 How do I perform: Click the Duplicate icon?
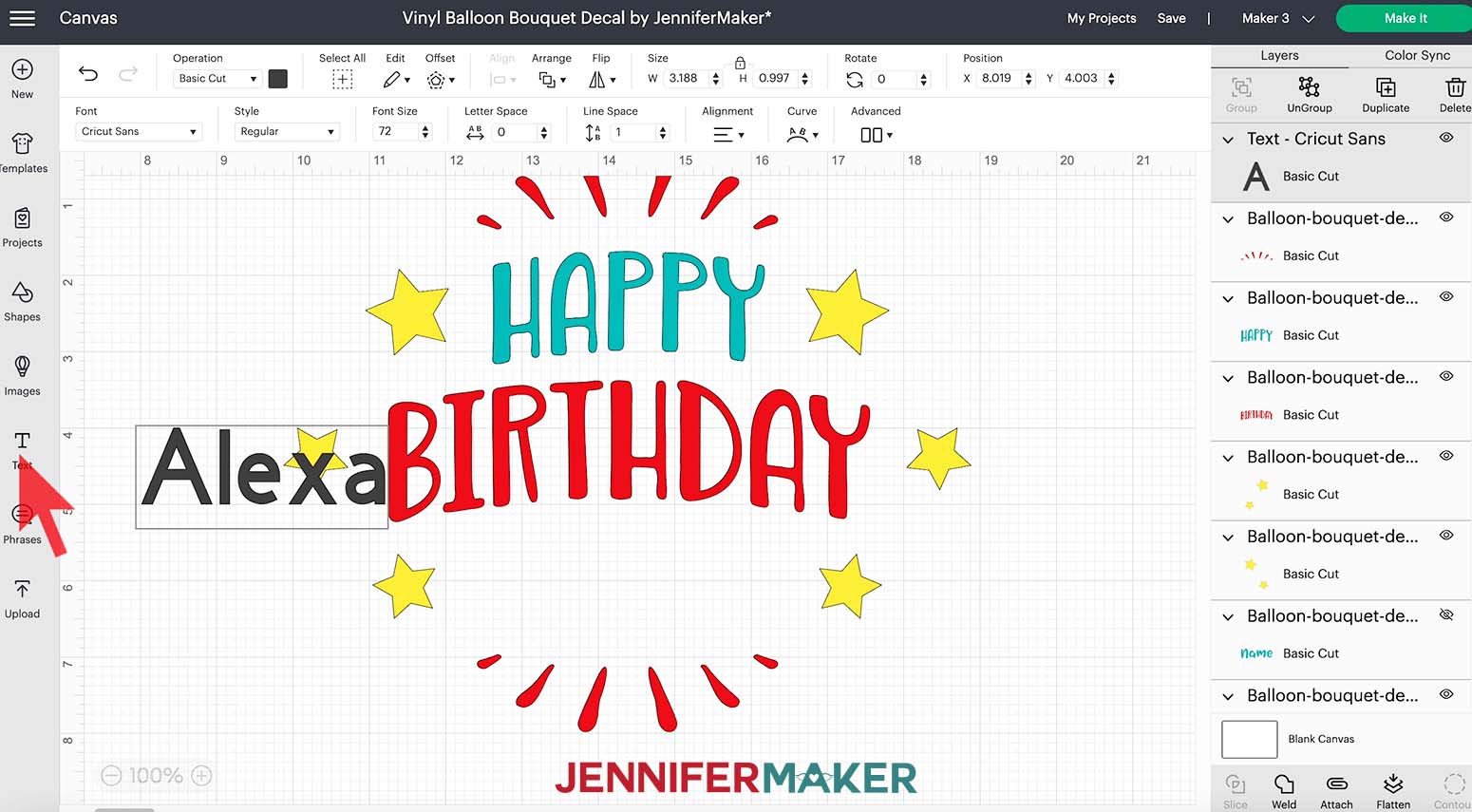[1386, 88]
